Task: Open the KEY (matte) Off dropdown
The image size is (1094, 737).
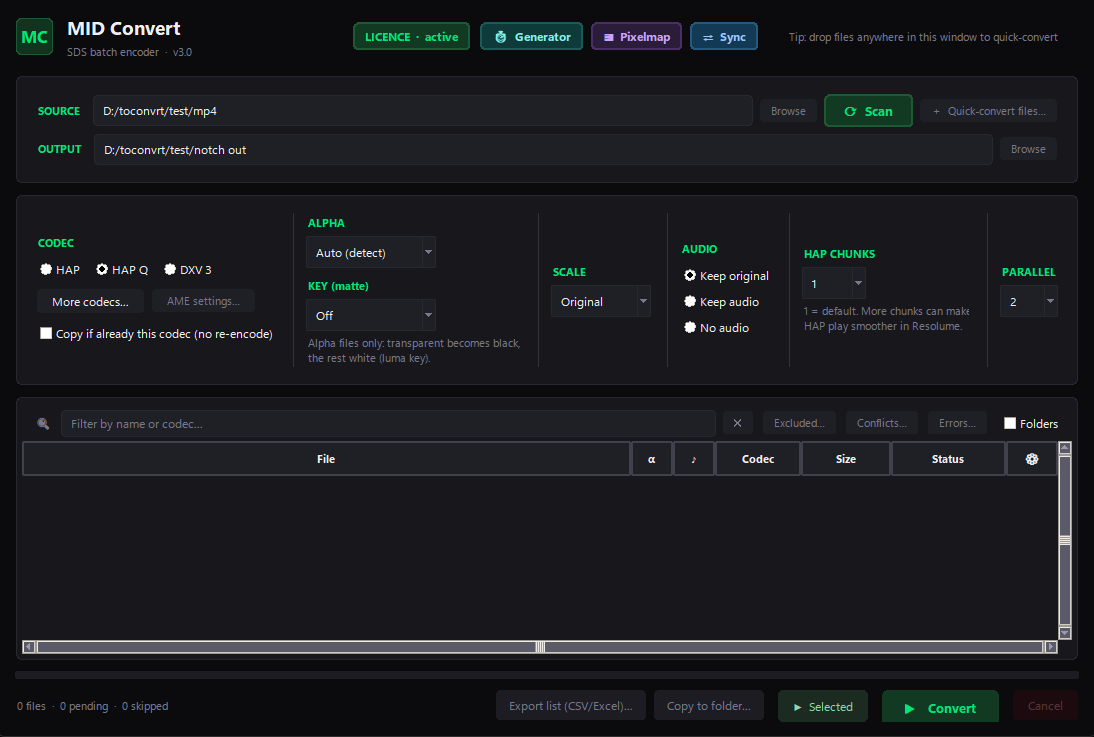Action: [371, 315]
